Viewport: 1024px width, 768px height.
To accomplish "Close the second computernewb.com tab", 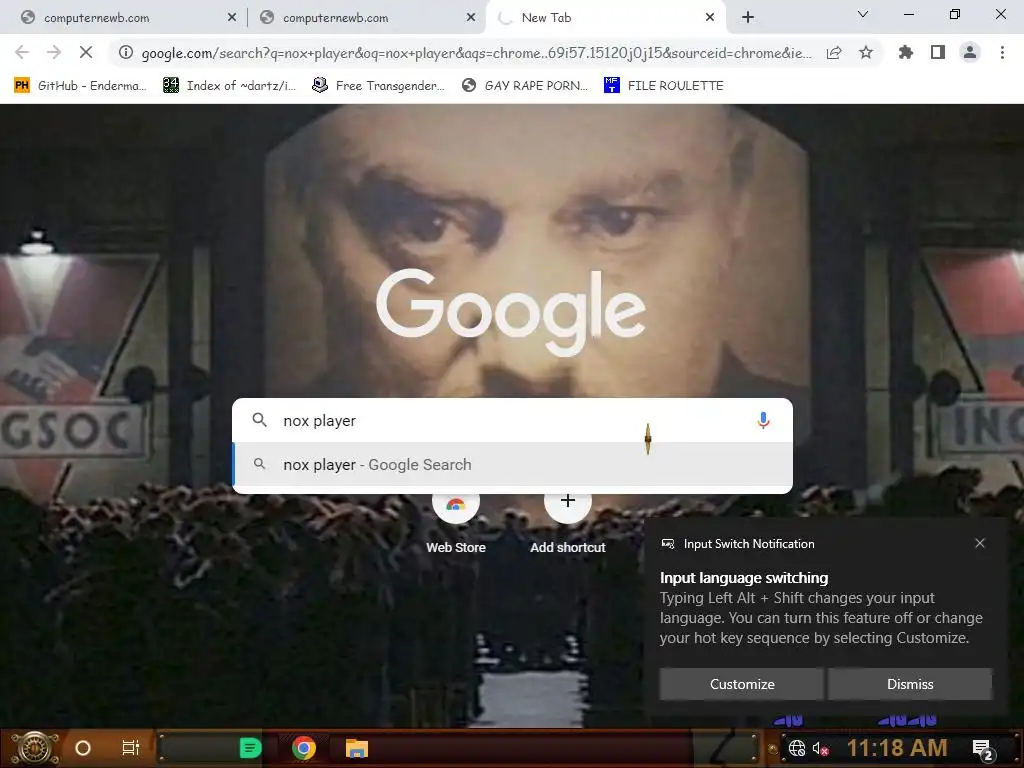I will tap(470, 18).
